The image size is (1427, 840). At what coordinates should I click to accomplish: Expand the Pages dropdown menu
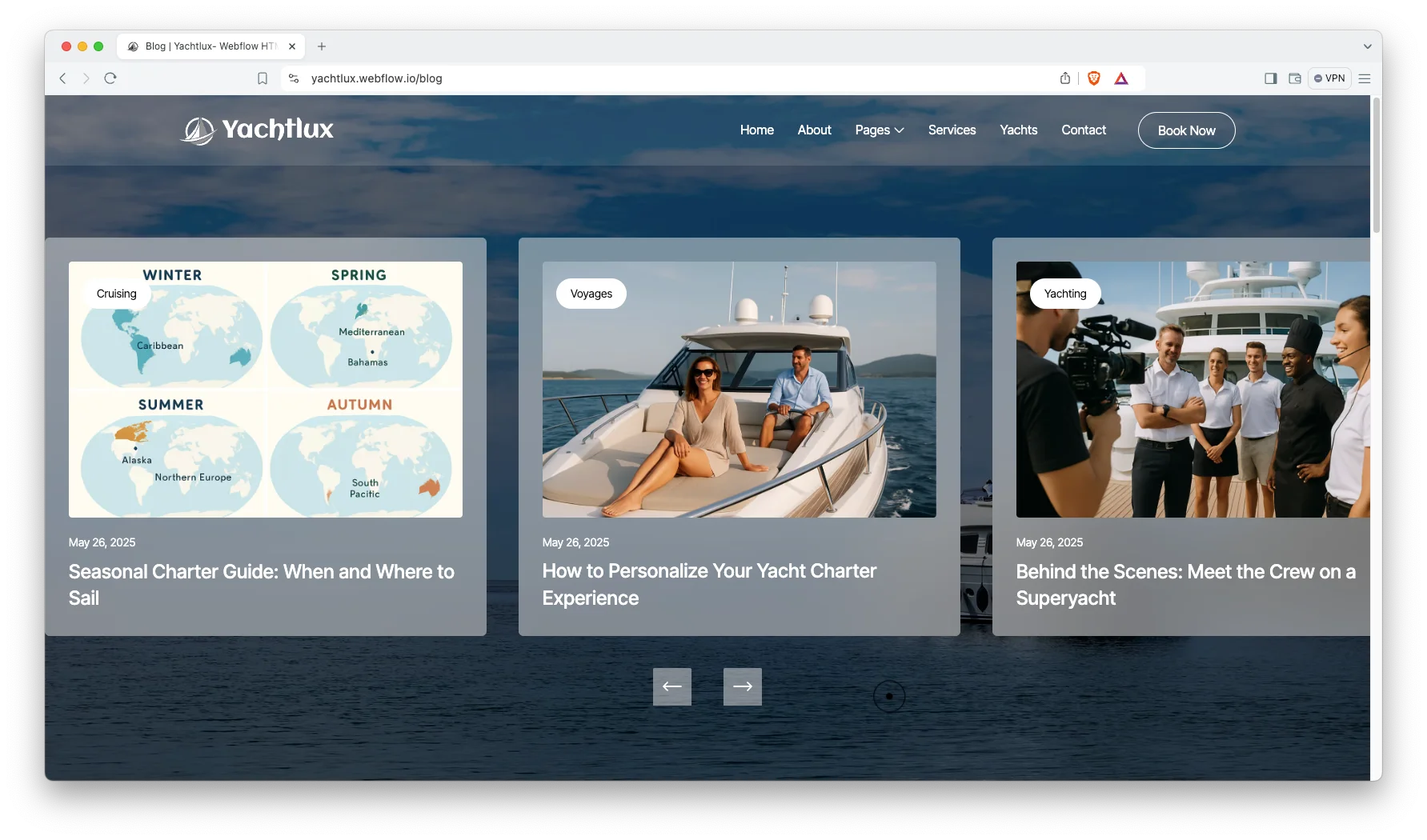[879, 130]
